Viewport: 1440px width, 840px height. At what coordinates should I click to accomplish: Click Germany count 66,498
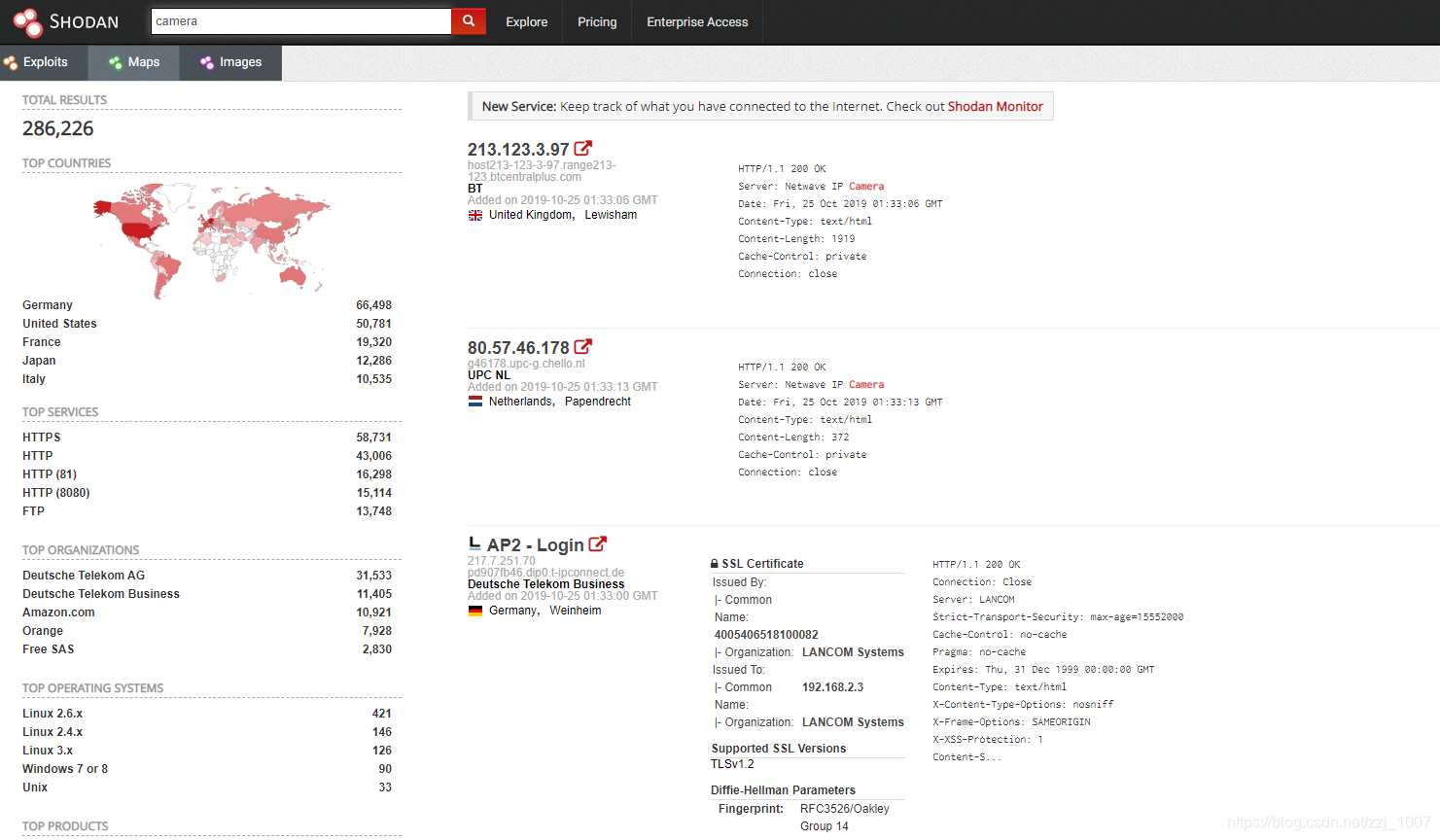coord(373,305)
